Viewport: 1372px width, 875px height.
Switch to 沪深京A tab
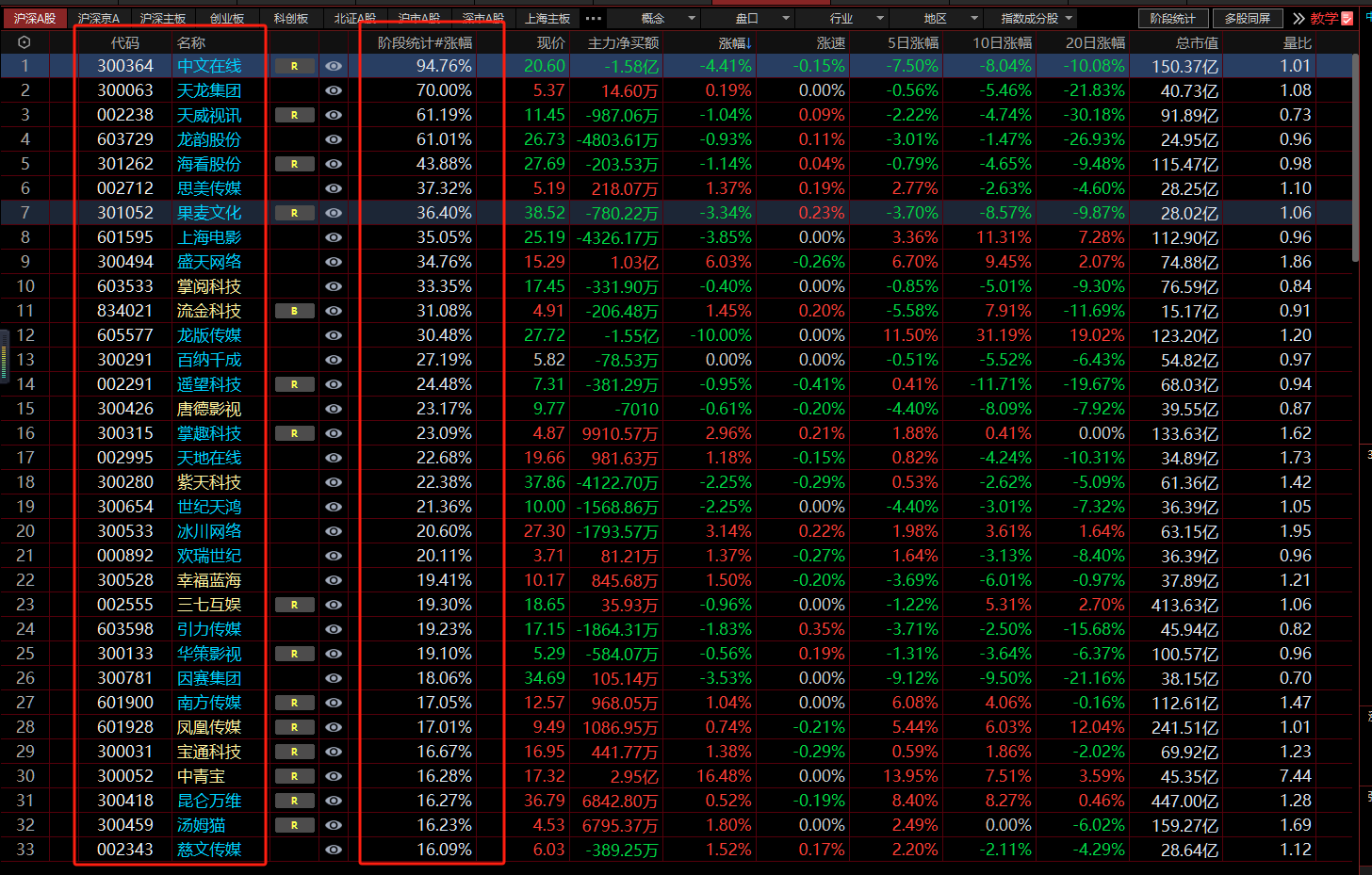[99, 18]
